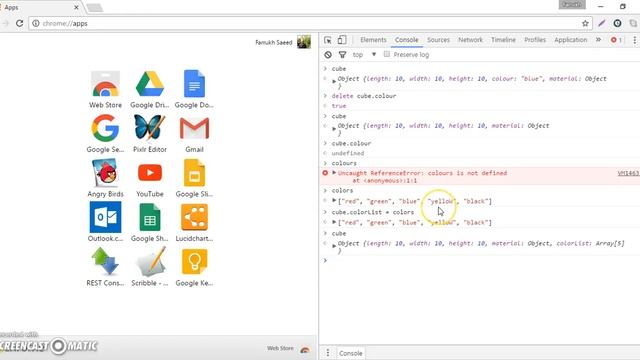Reload the page with the refresh button
This screenshot has height=360, width=640.
(x=19, y=23)
